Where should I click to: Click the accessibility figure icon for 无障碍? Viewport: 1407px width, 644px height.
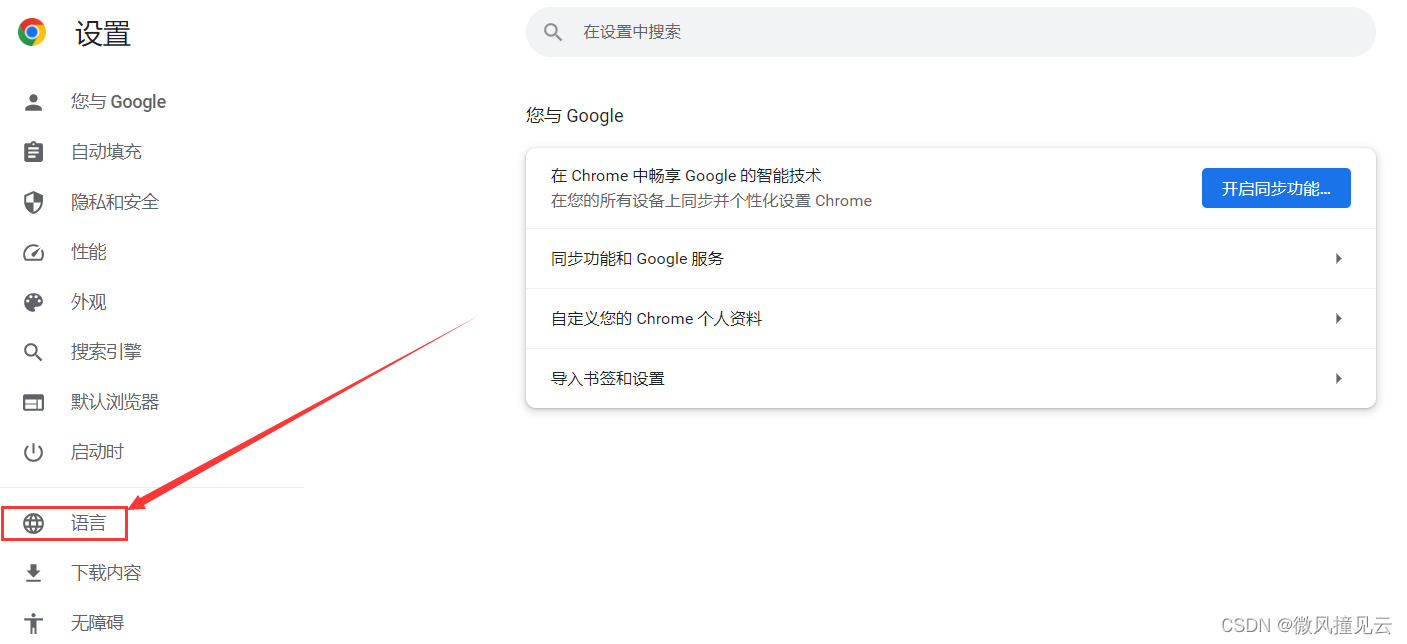tap(34, 623)
